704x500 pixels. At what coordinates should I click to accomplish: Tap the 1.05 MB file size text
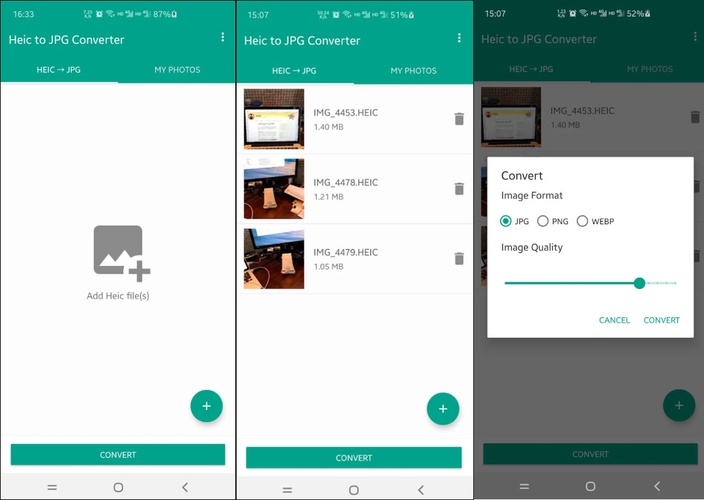[x=329, y=267]
